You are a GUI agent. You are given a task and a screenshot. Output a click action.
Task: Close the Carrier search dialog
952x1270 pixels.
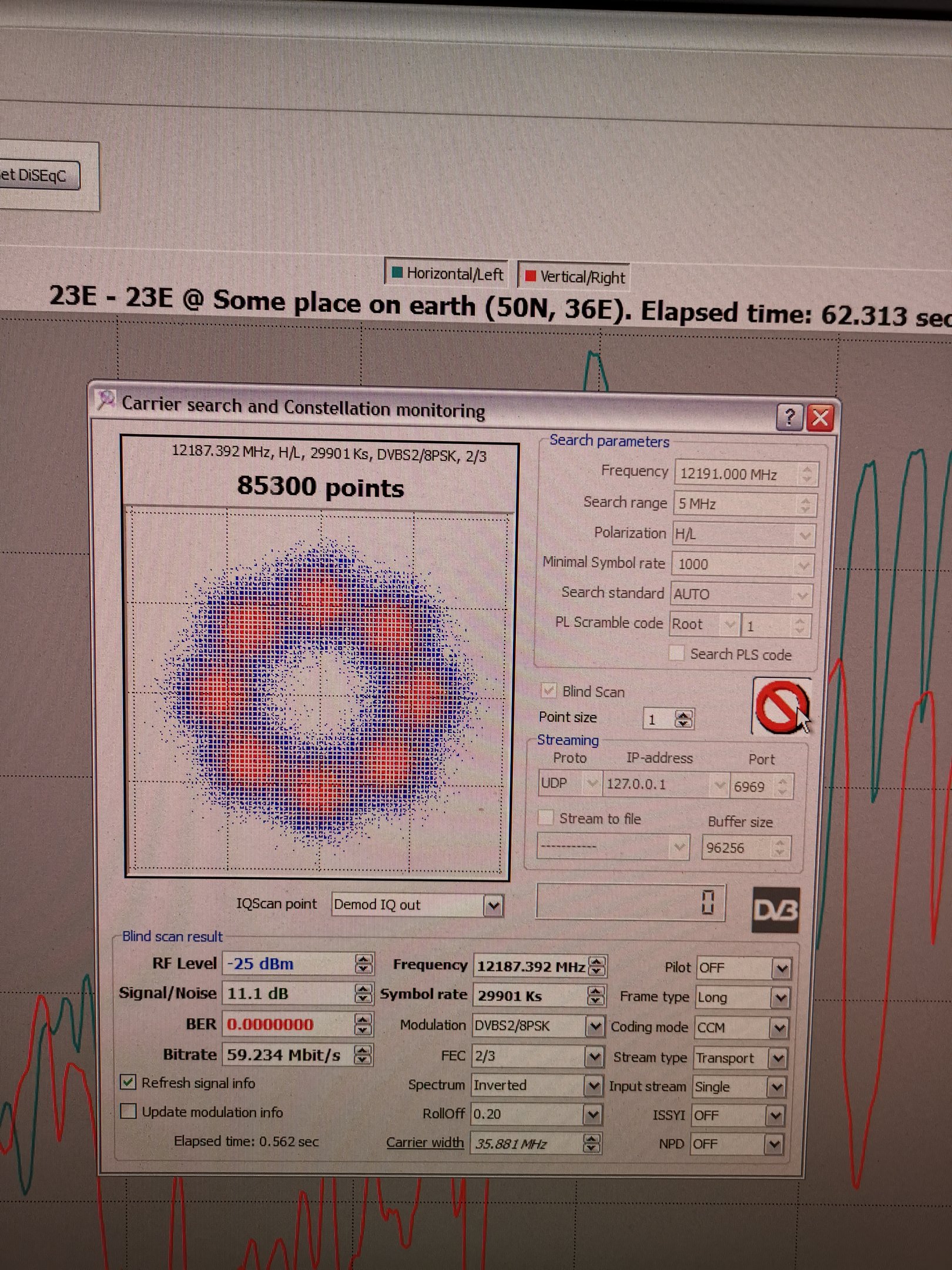[820, 418]
